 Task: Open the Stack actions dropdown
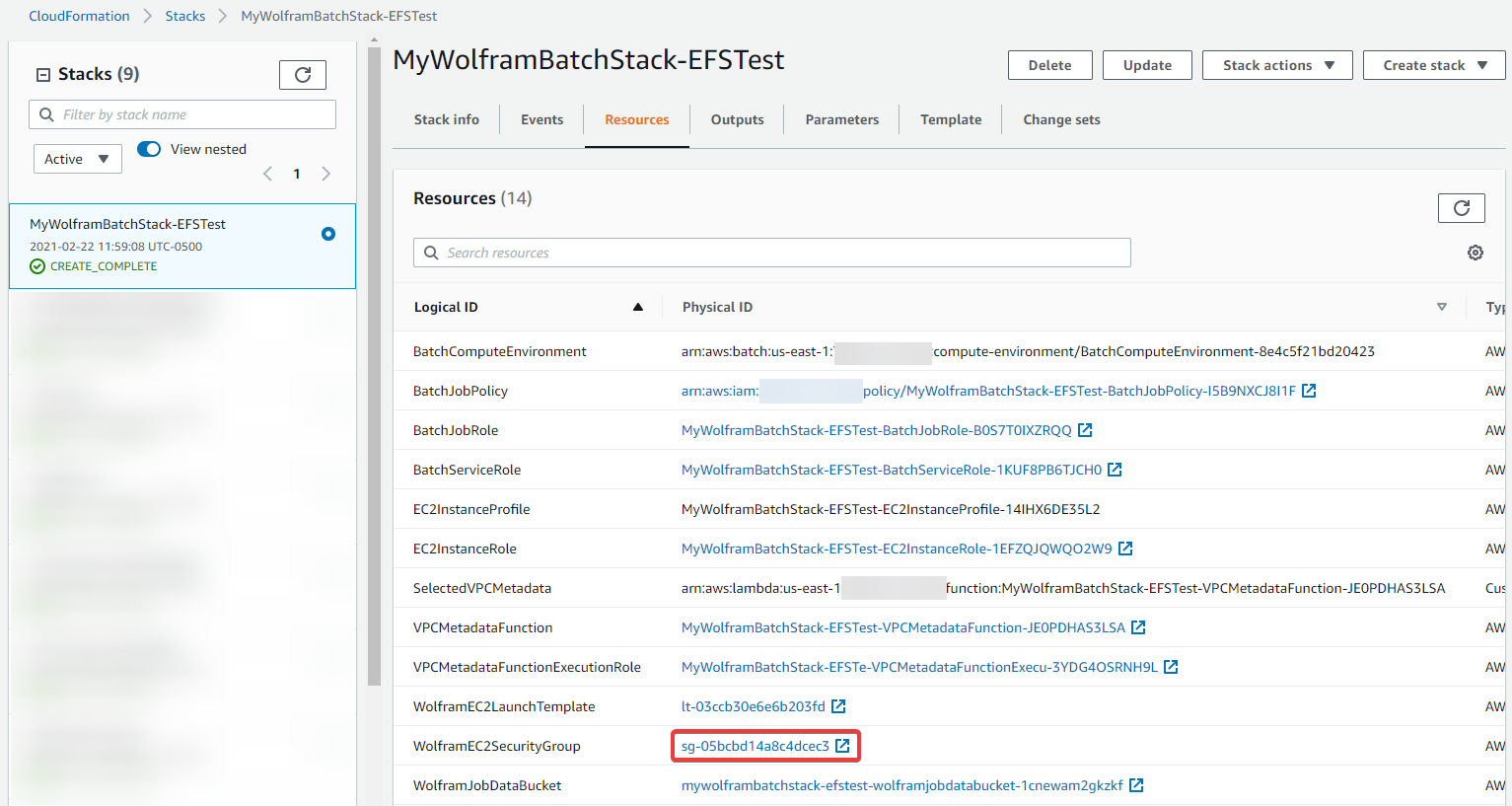point(1278,65)
